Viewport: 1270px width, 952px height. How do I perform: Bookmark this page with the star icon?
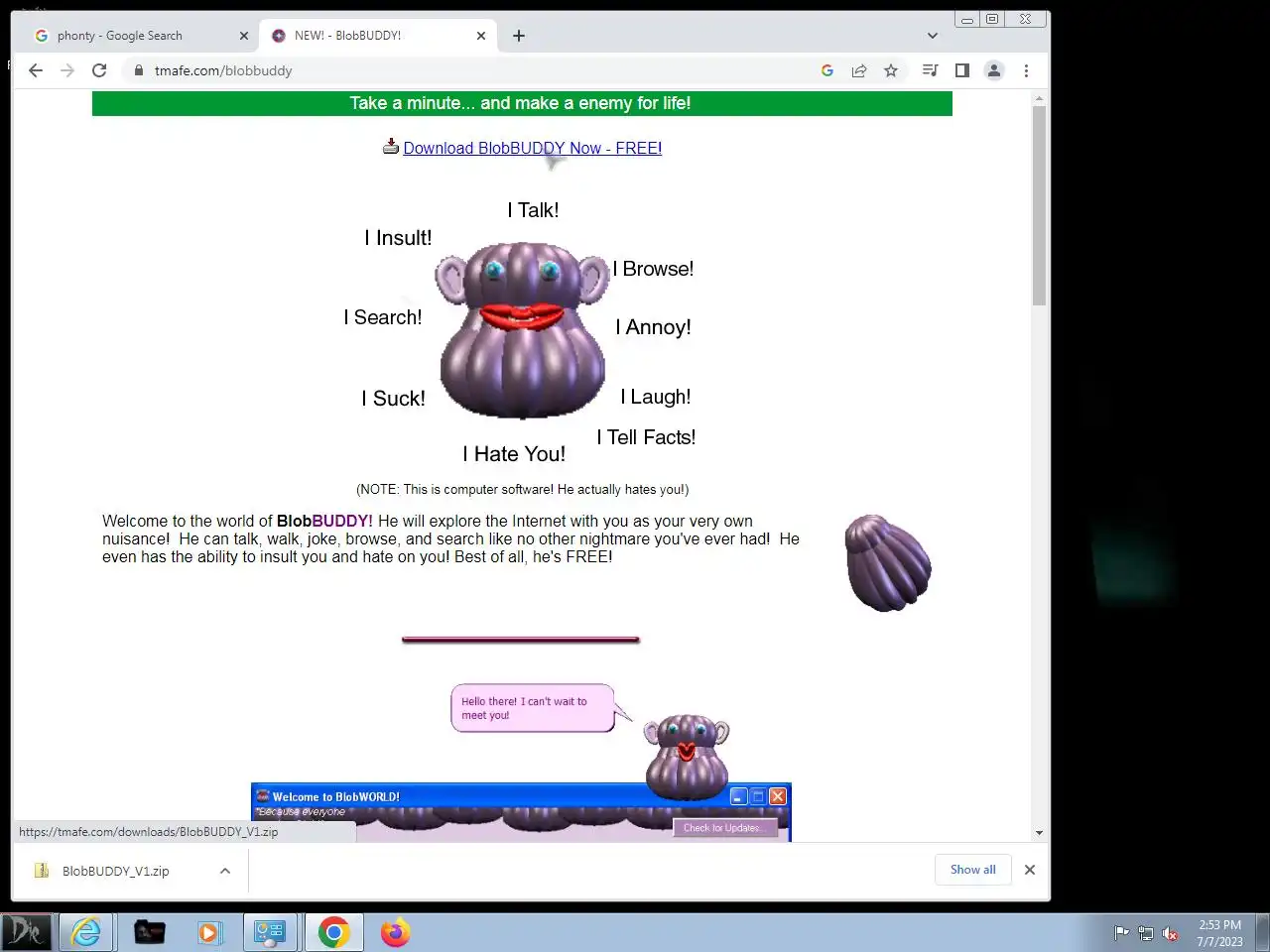(x=891, y=70)
